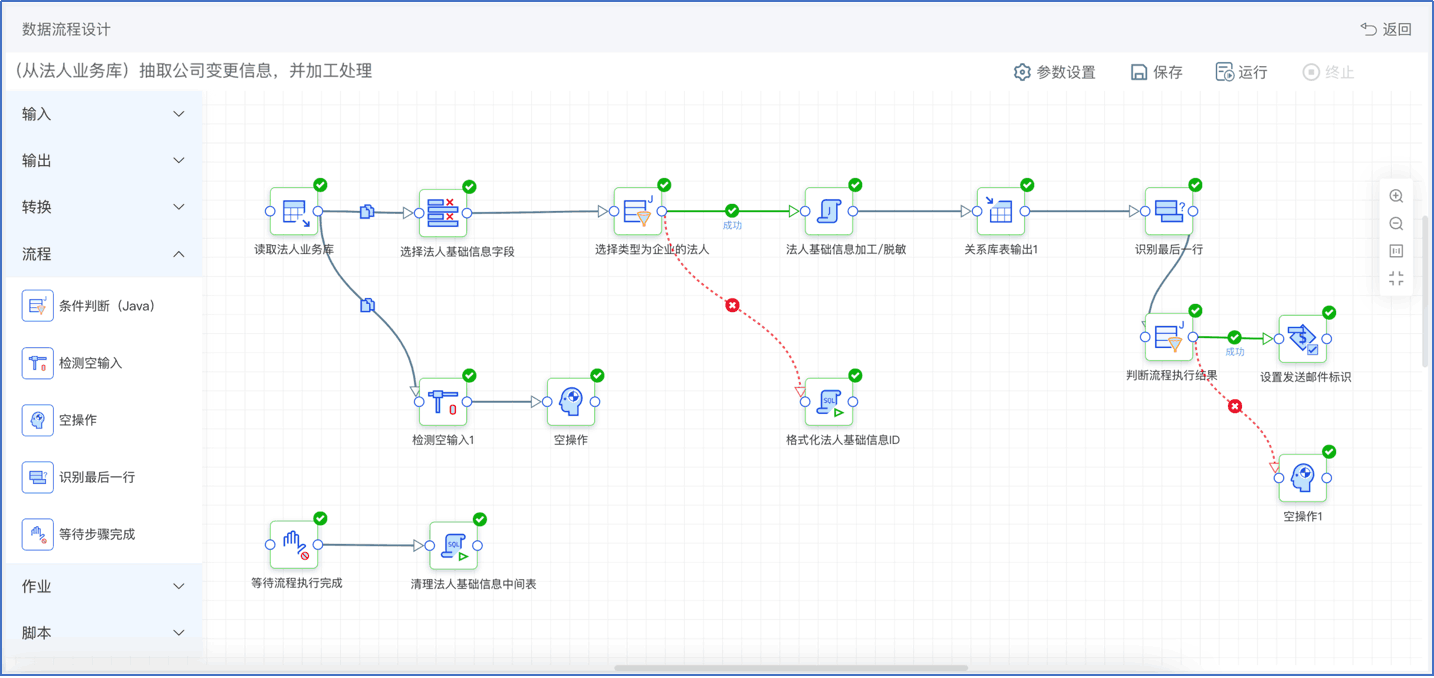Click input port of 空操作1 node
Image resolution: width=1434 pixels, height=678 pixels.
[1279, 479]
